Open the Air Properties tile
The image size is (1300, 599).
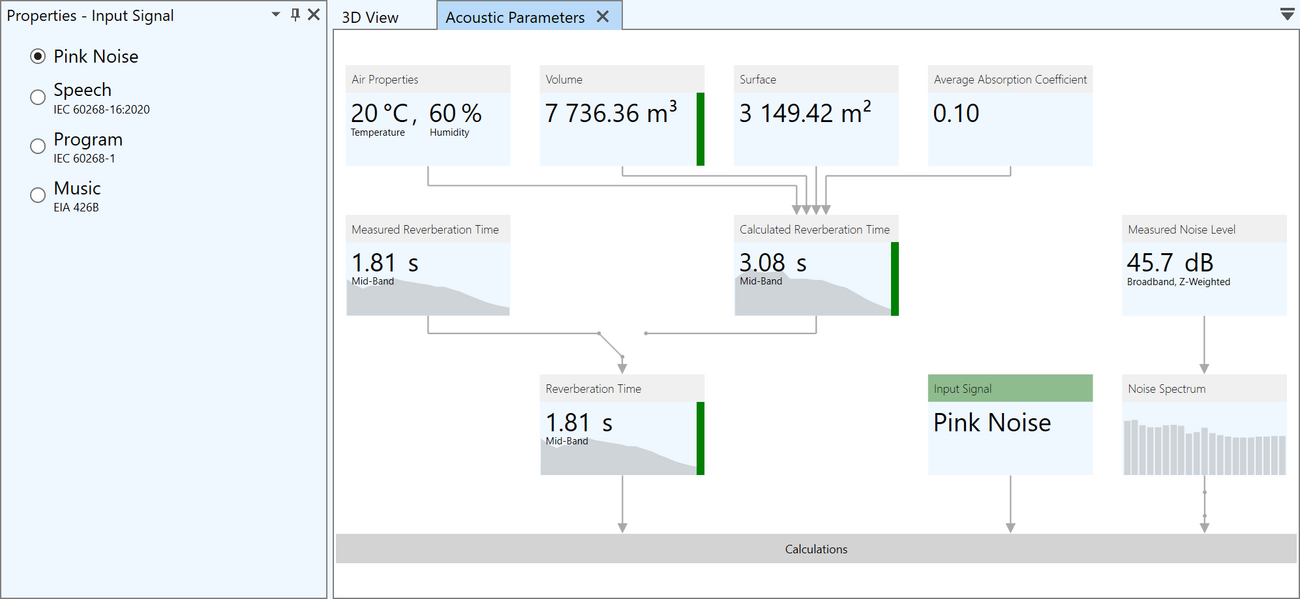click(x=428, y=116)
